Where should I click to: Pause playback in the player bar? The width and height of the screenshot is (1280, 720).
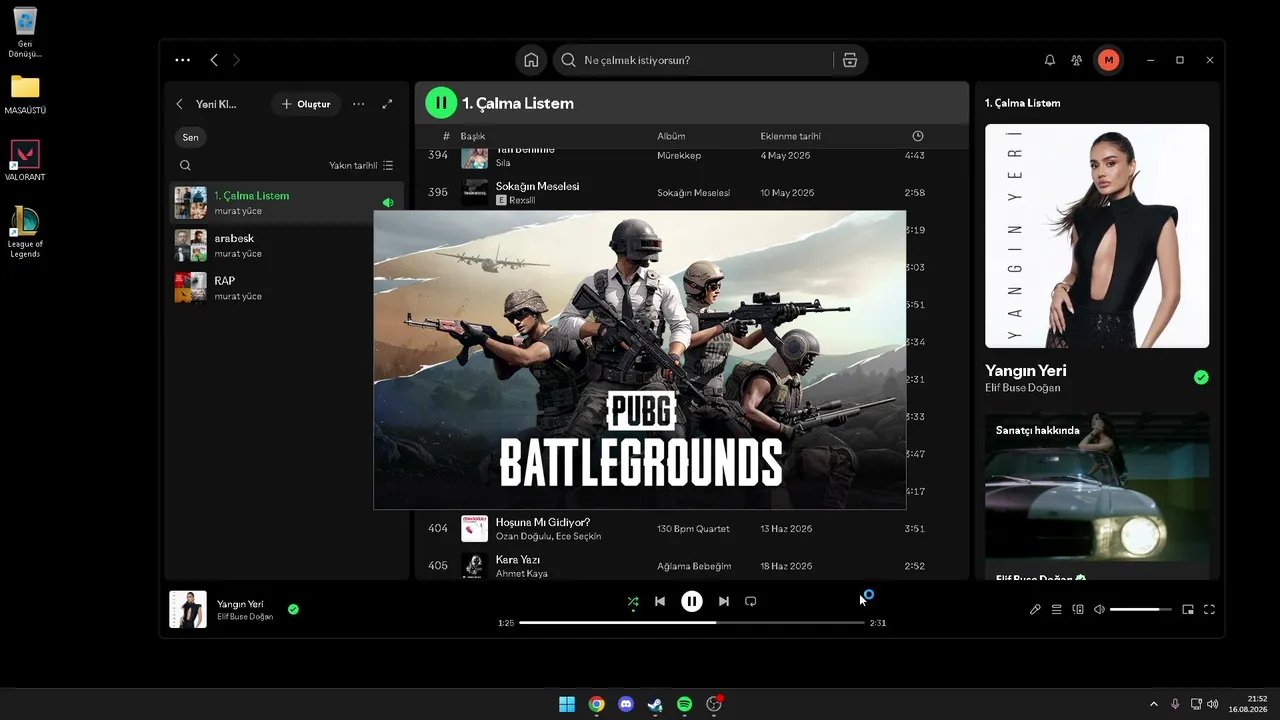pyautogui.click(x=692, y=601)
